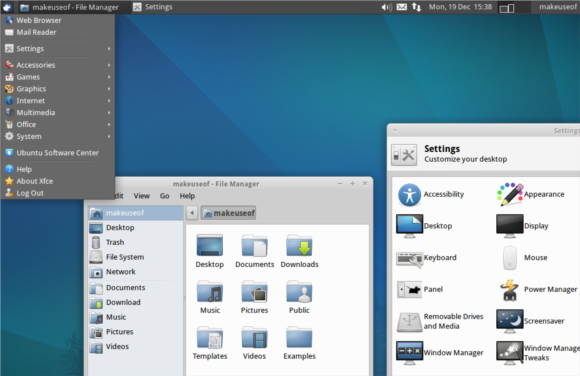Open Window Manager settings icon
580x376 pixels.
click(409, 353)
